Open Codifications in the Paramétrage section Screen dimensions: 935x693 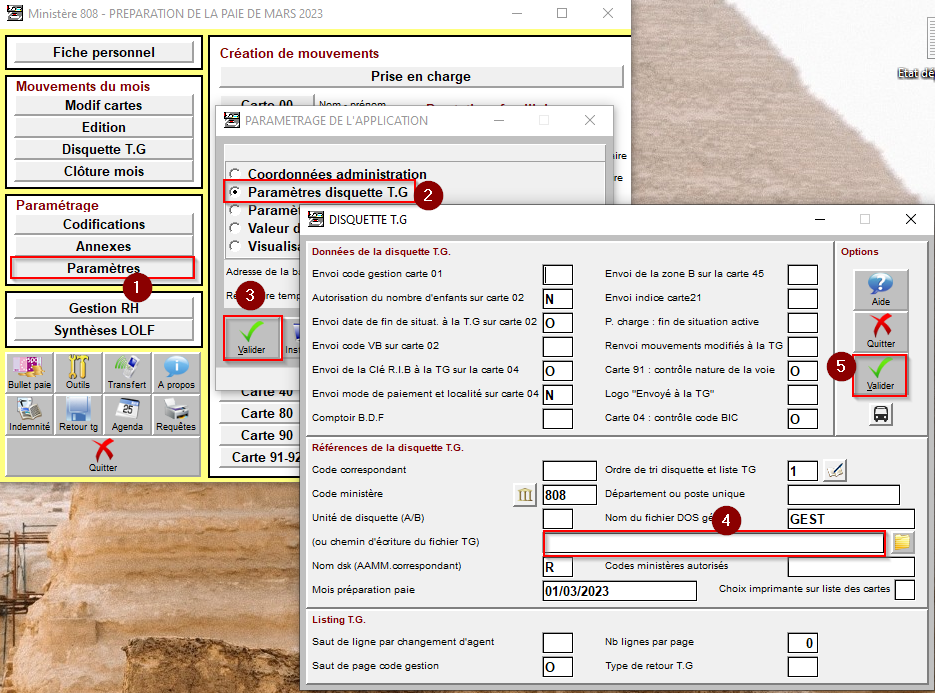(103, 224)
